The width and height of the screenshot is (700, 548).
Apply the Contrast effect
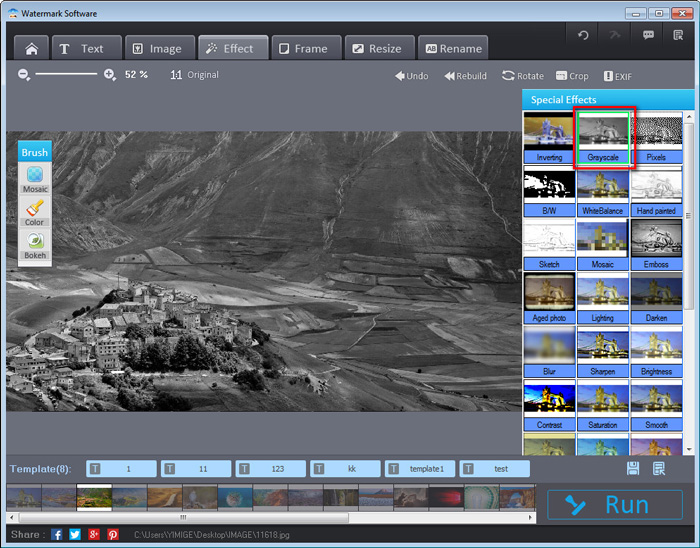pyautogui.click(x=549, y=405)
